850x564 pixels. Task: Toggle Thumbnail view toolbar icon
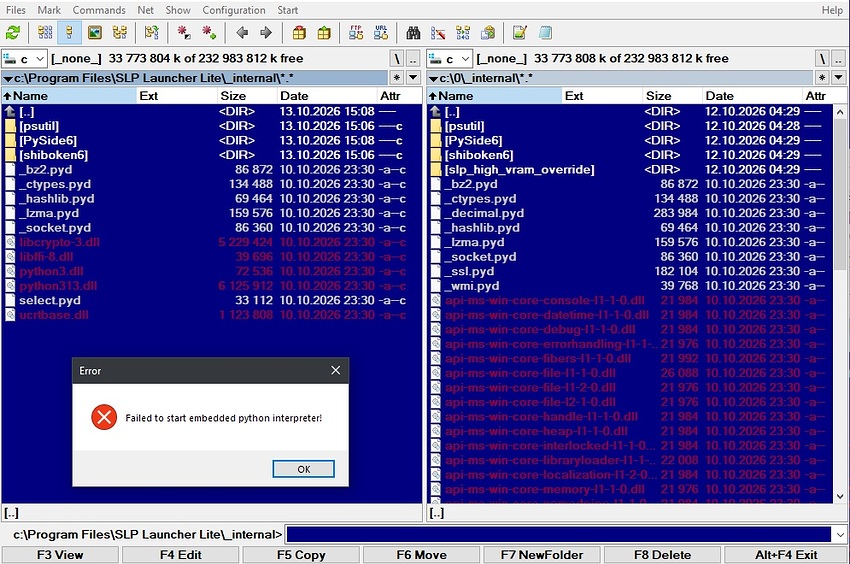click(x=94, y=33)
